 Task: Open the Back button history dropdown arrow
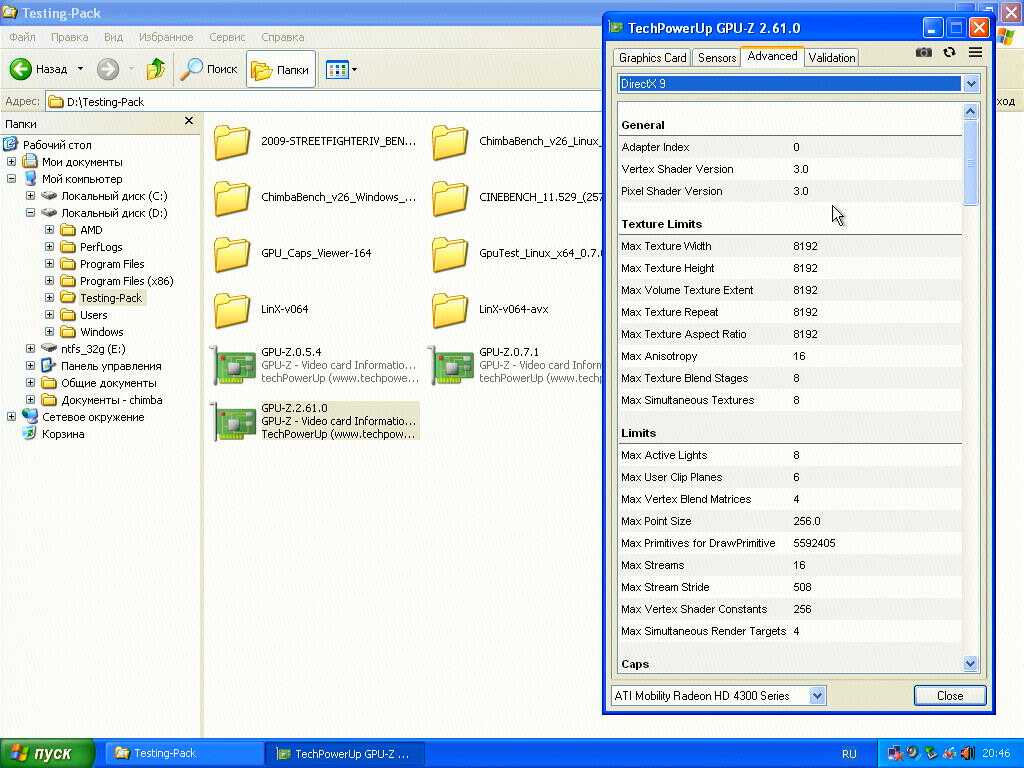point(80,69)
